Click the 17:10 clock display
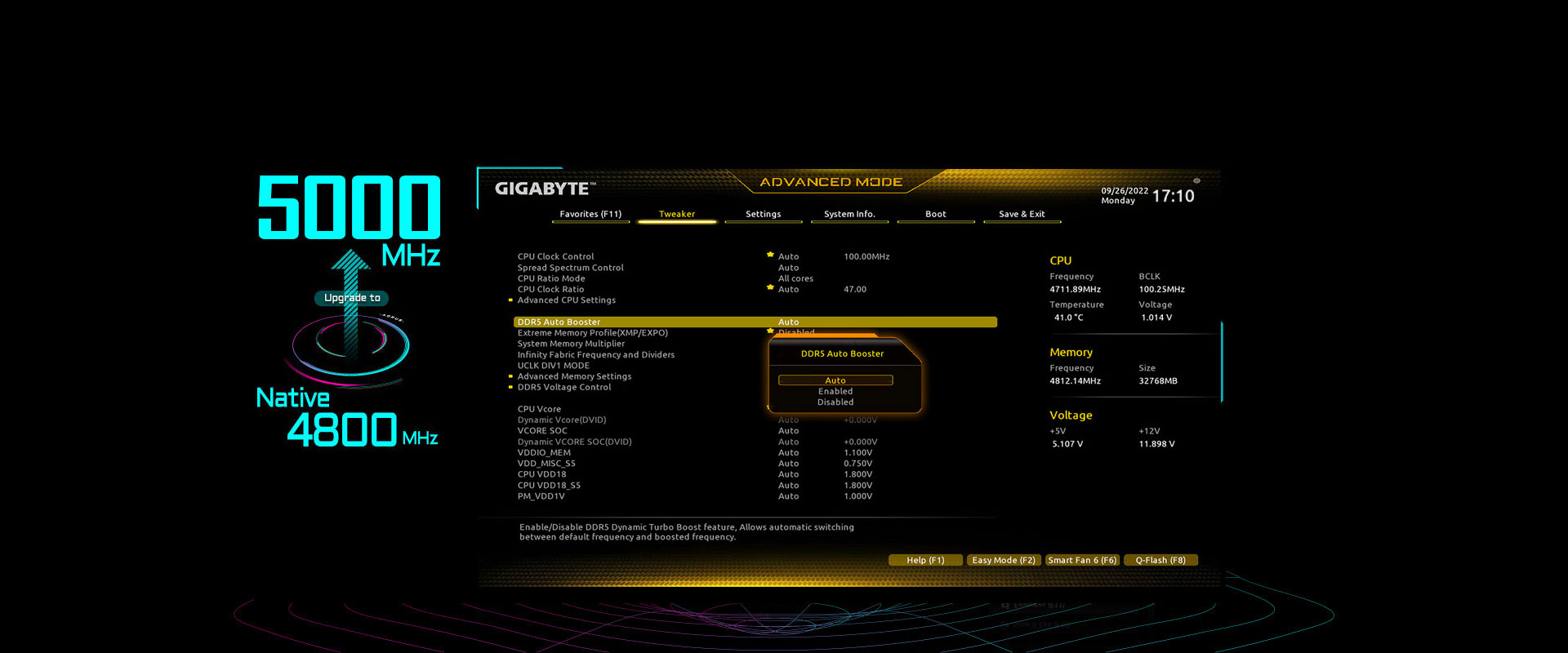The width and height of the screenshot is (1568, 653). coord(1174,196)
